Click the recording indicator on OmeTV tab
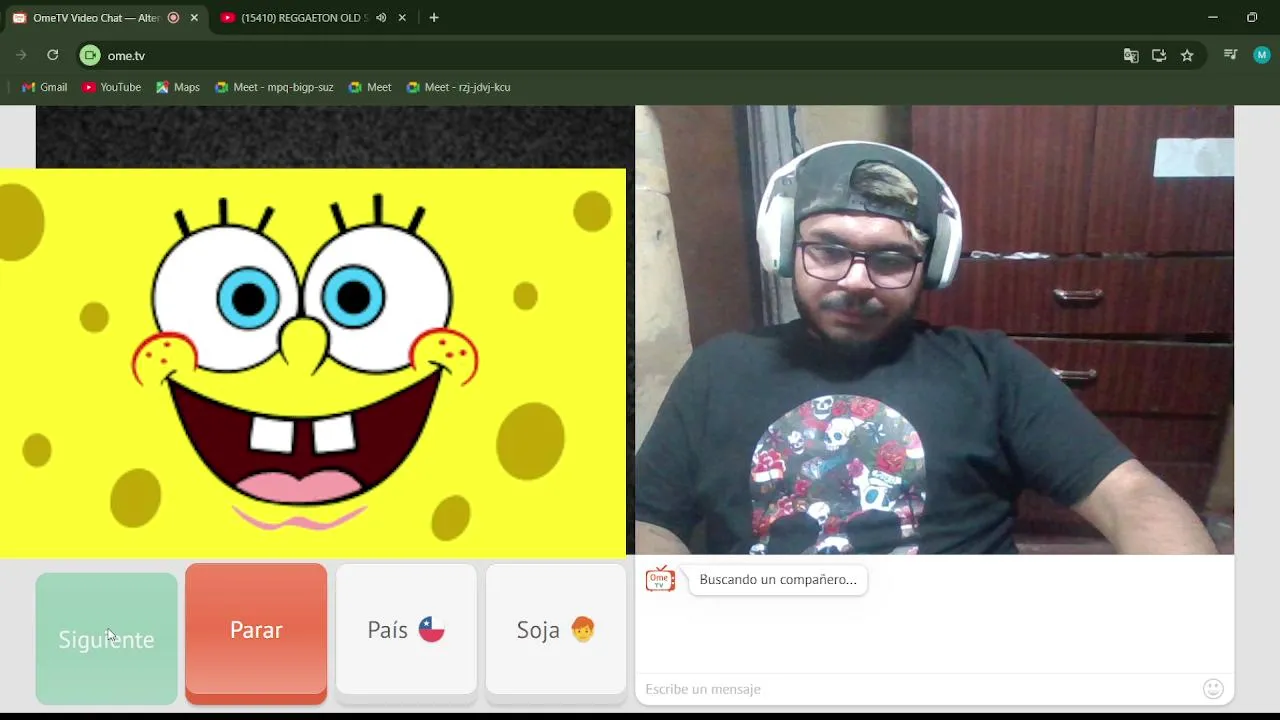The image size is (1280, 720). 173,18
